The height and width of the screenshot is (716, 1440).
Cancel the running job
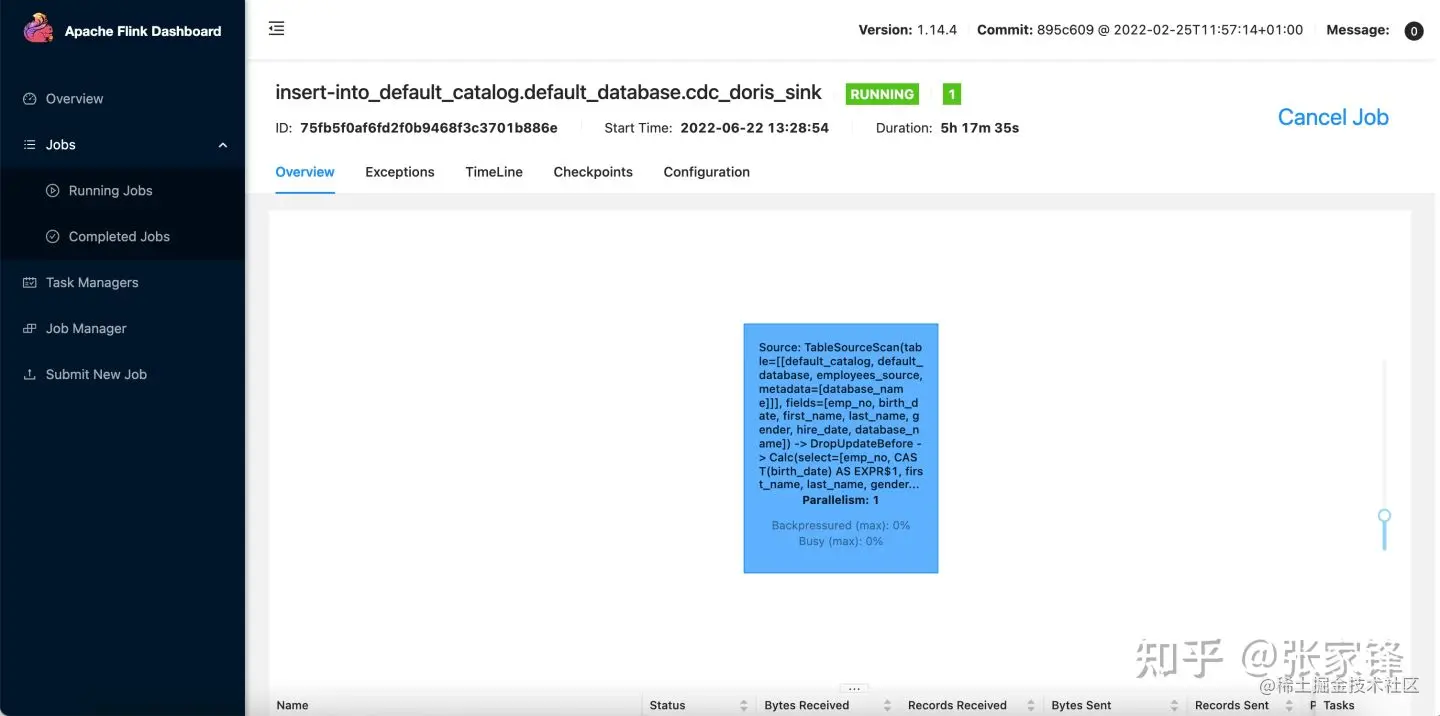click(x=1333, y=117)
